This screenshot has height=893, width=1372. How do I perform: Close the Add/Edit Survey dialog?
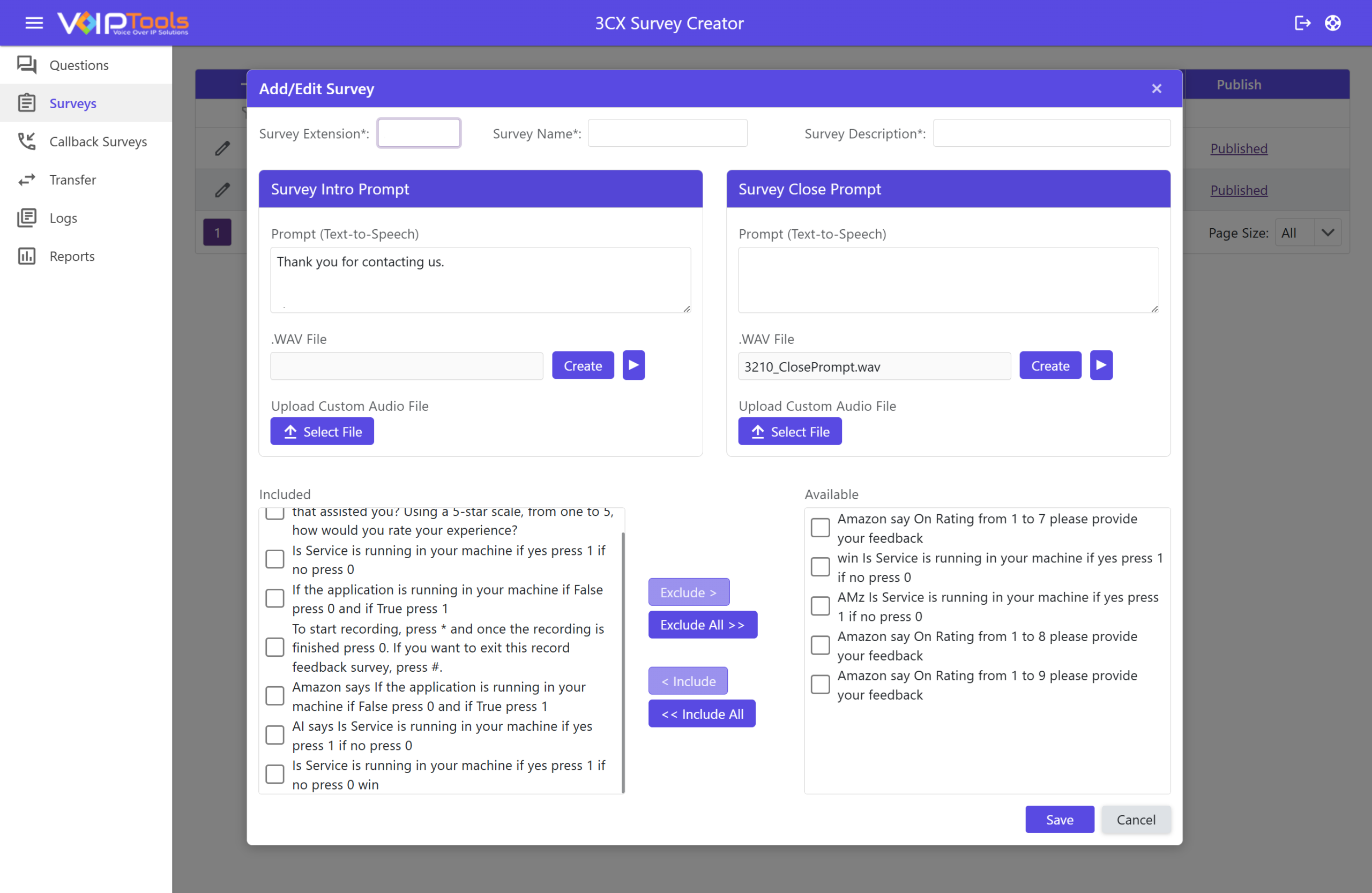[1157, 88]
